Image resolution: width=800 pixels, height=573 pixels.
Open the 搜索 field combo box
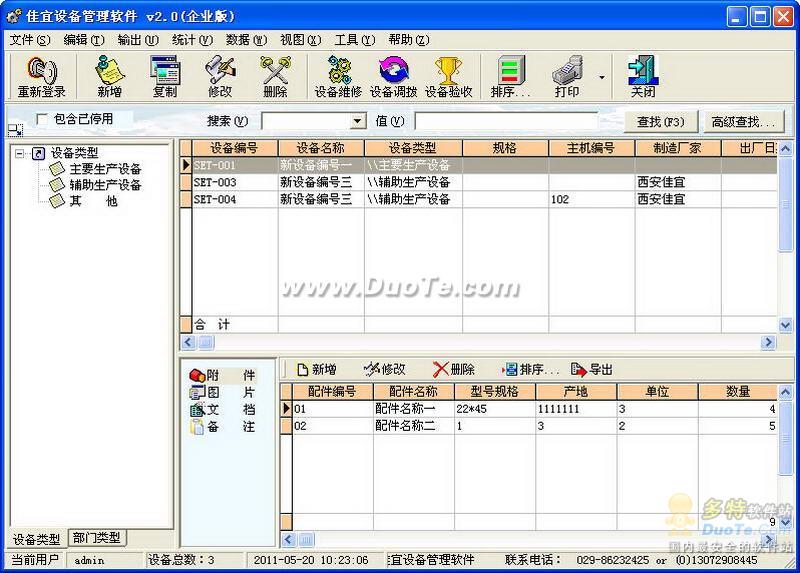[x=314, y=121]
